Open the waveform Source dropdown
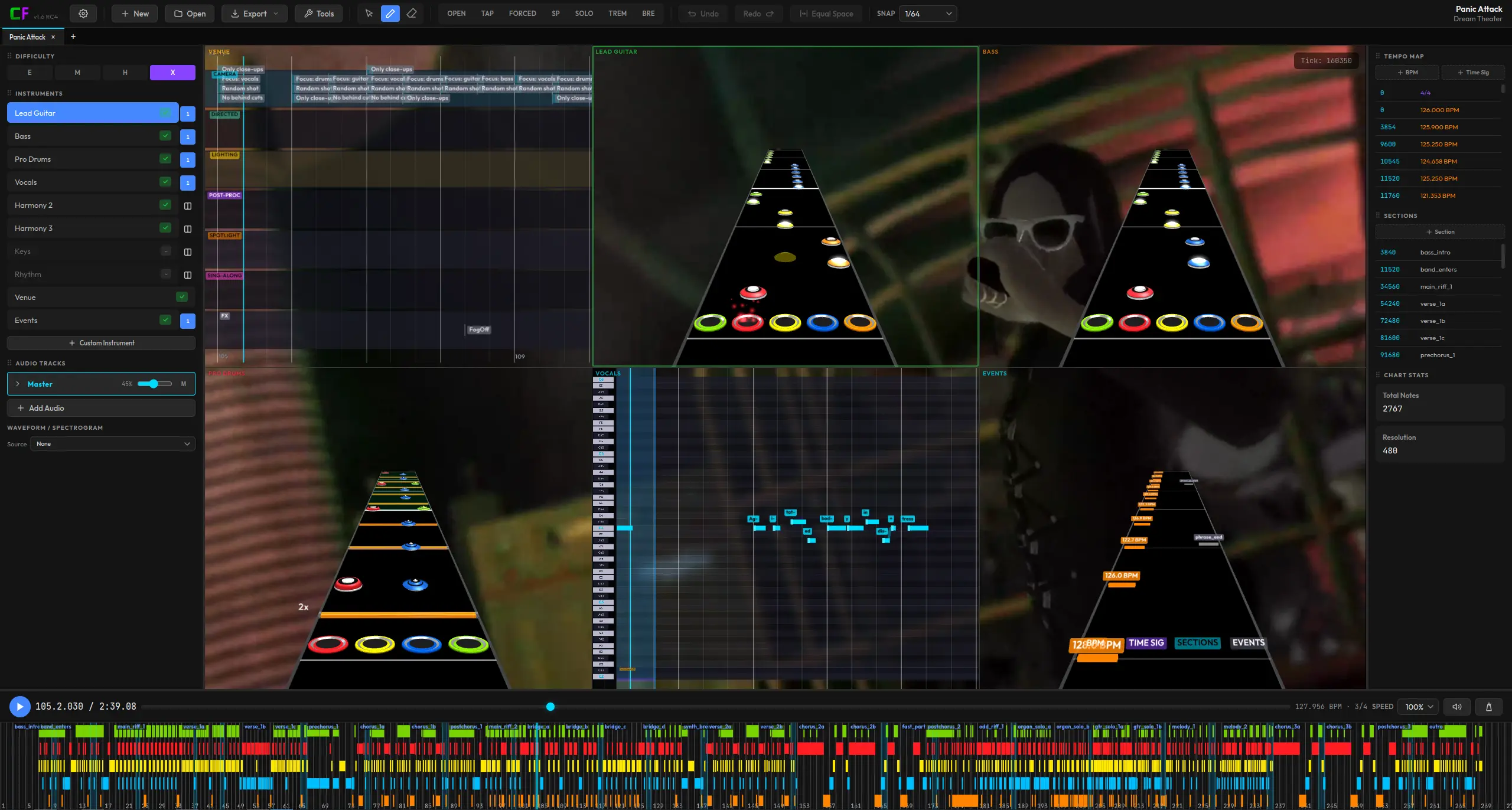Viewport: 1512px width, 810px height. 113,444
